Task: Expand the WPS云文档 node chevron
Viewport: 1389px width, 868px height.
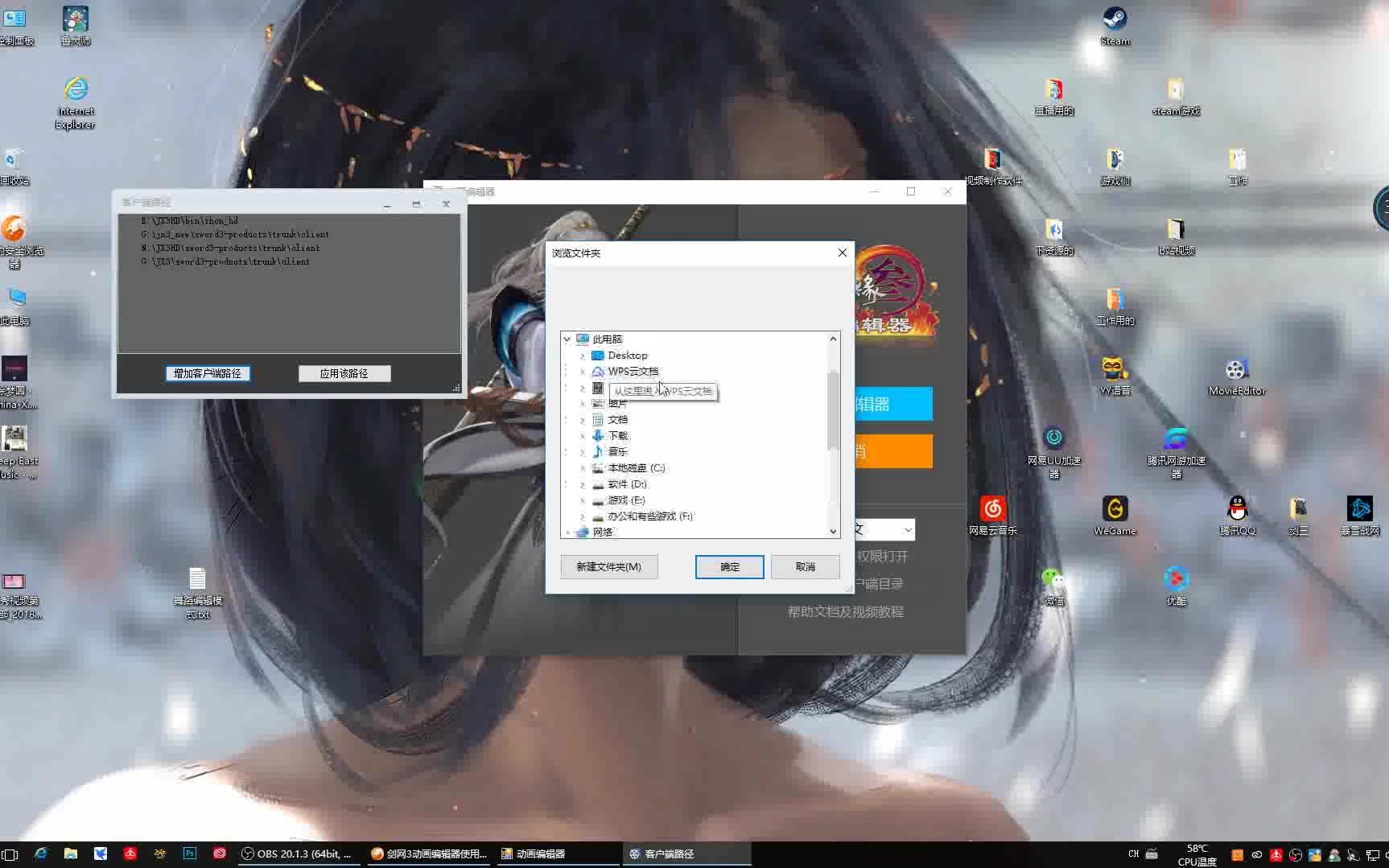Action: pos(583,372)
